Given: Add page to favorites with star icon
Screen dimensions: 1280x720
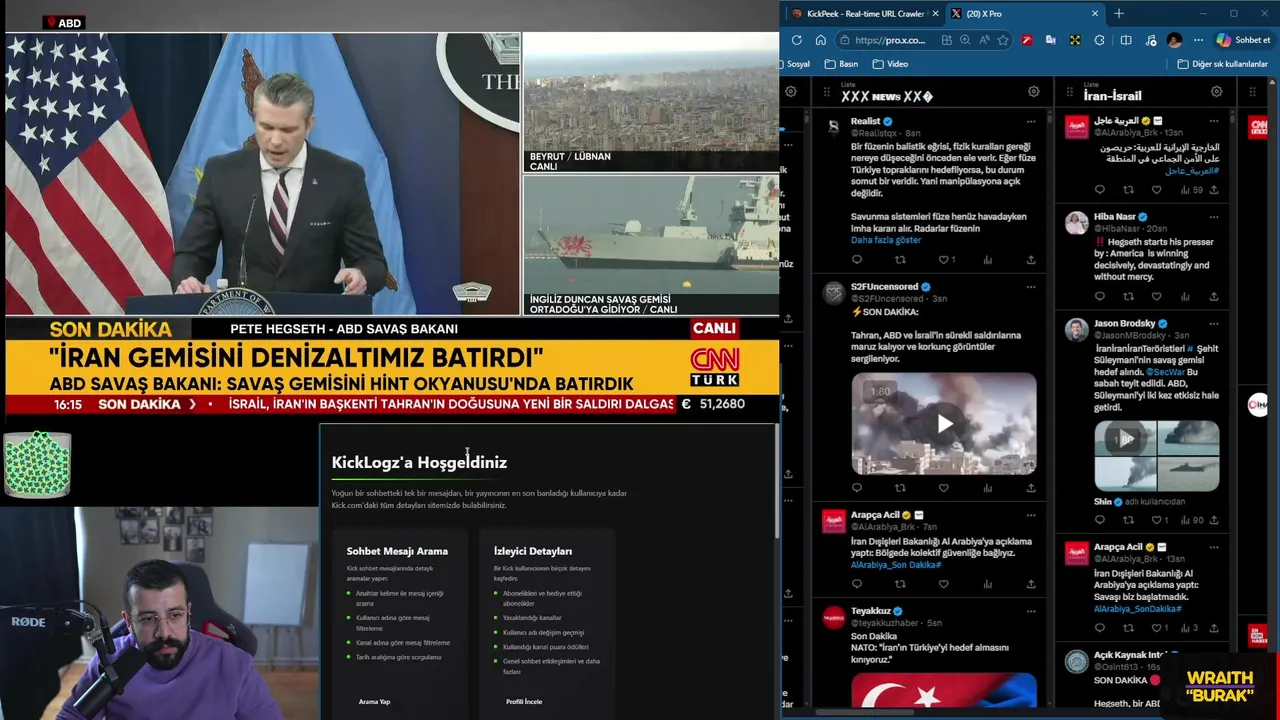Looking at the screenshot, I should click(1003, 40).
